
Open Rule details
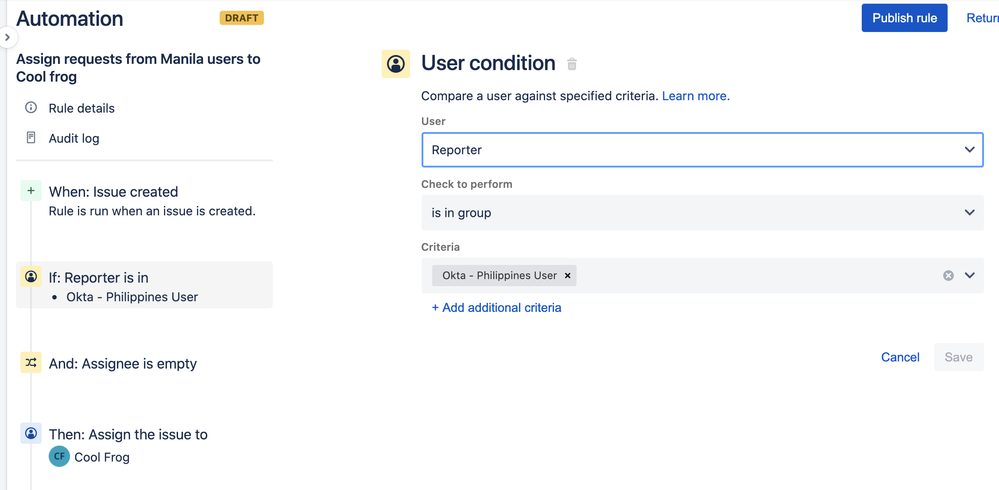pos(81,108)
